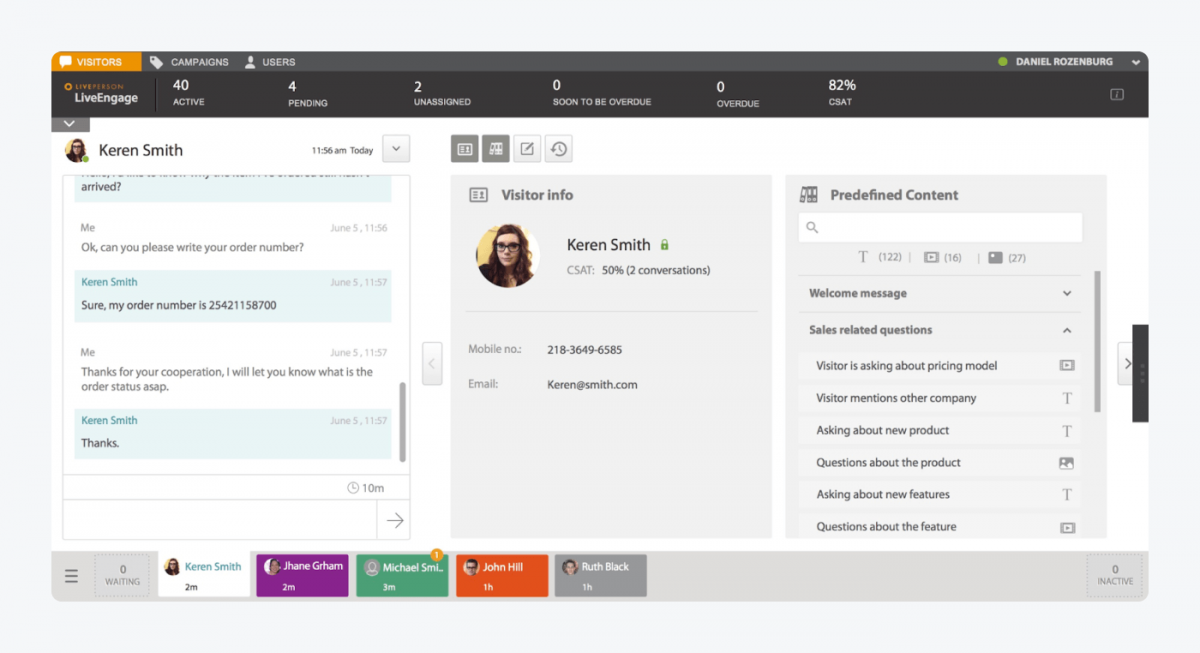1200x653 pixels.
Task: Switch to John Hill's conversation
Action: [x=502, y=575]
